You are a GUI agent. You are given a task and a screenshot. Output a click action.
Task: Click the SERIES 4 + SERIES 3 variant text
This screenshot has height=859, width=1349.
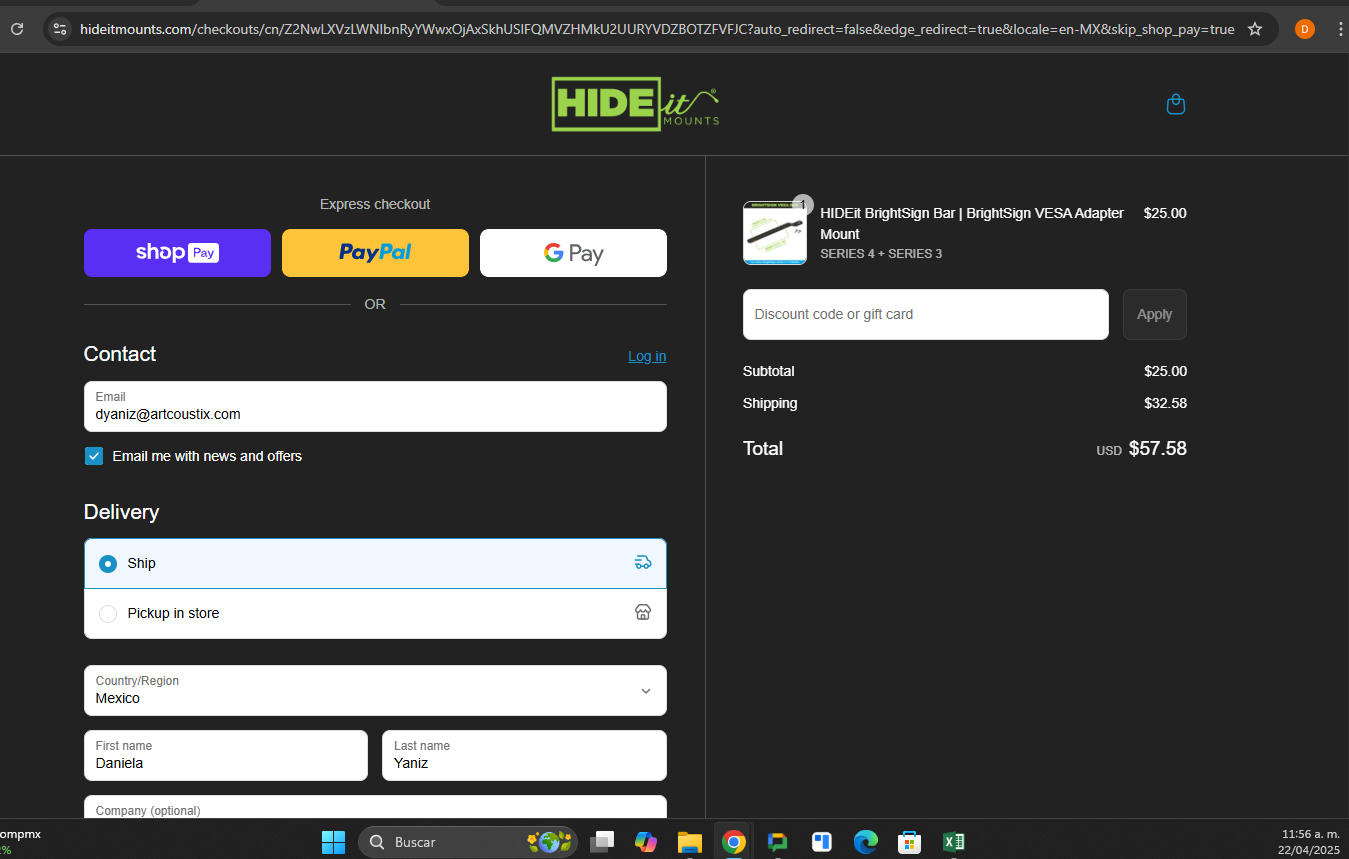tap(881, 254)
